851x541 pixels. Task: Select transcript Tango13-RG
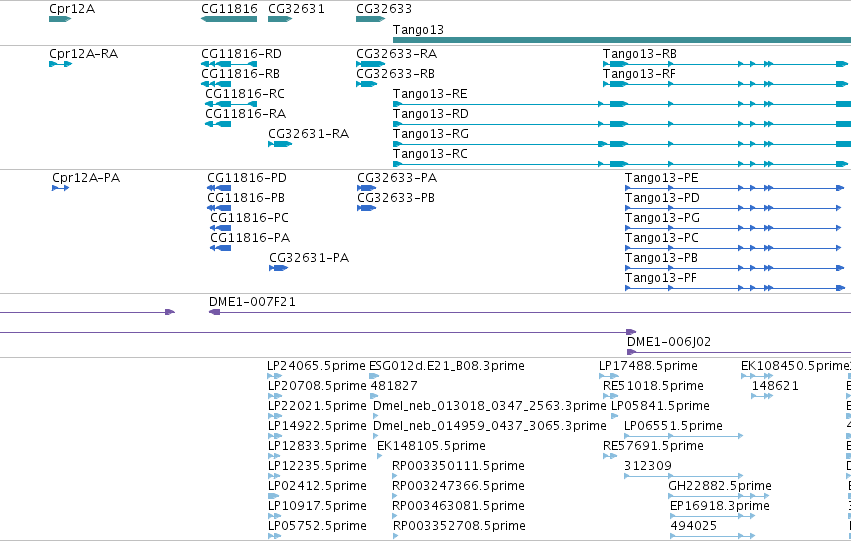[430, 134]
